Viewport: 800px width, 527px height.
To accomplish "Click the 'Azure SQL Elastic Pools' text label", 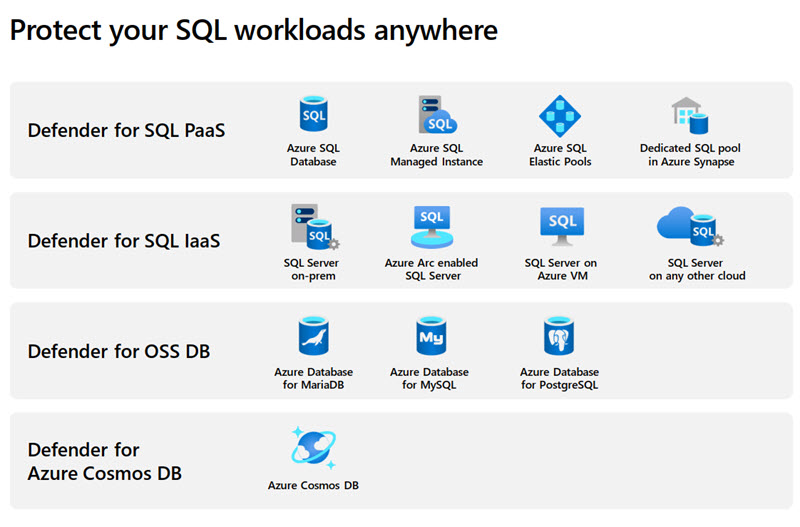I will click(x=560, y=155).
